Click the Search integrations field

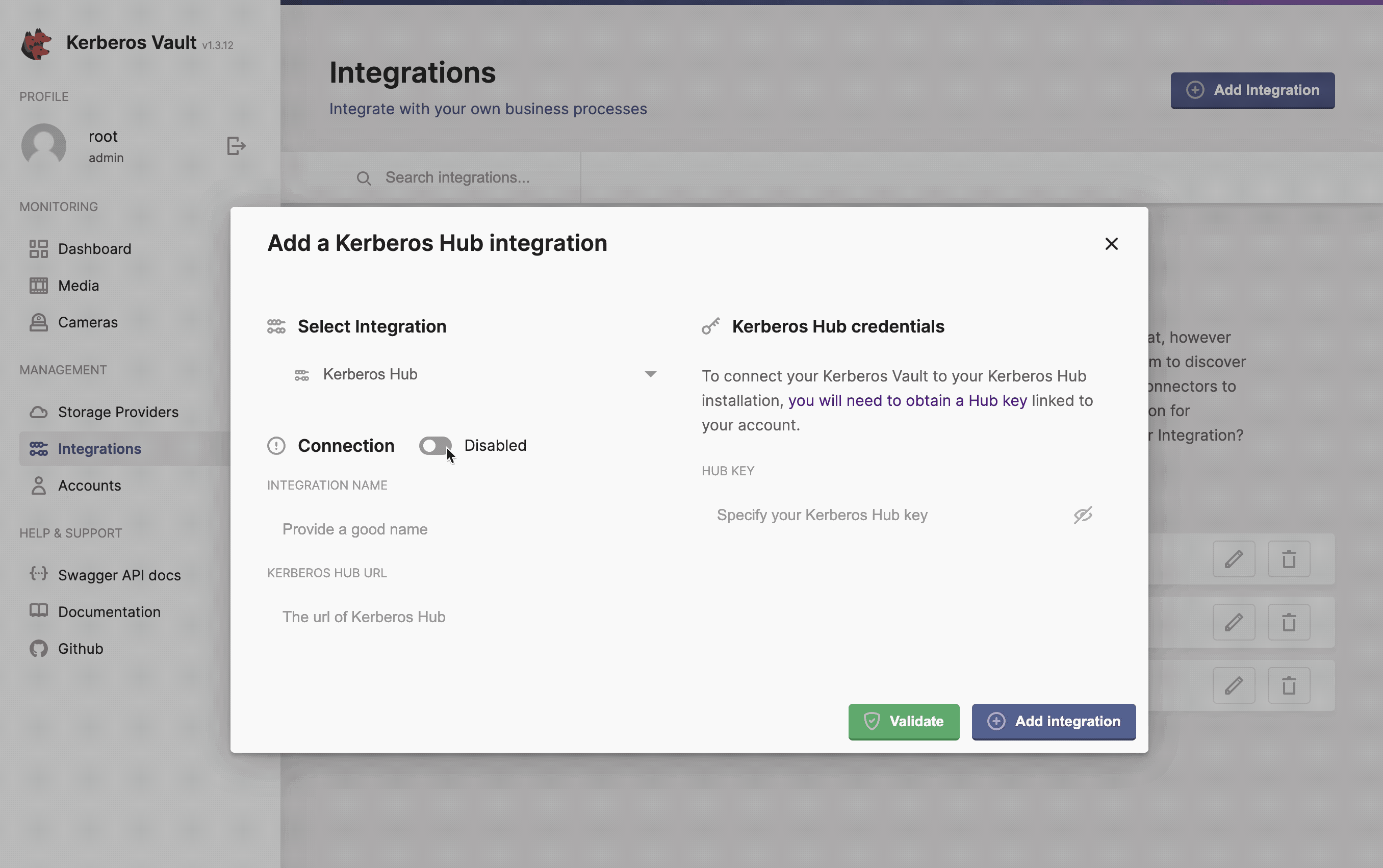pos(457,177)
